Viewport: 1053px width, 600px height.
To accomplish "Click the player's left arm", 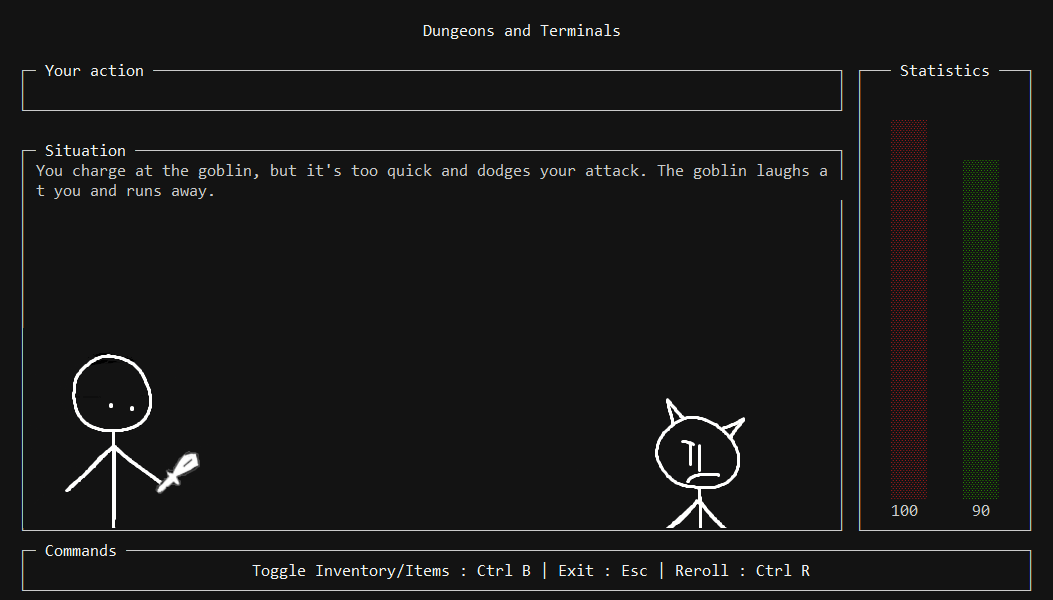I will tap(89, 470).
